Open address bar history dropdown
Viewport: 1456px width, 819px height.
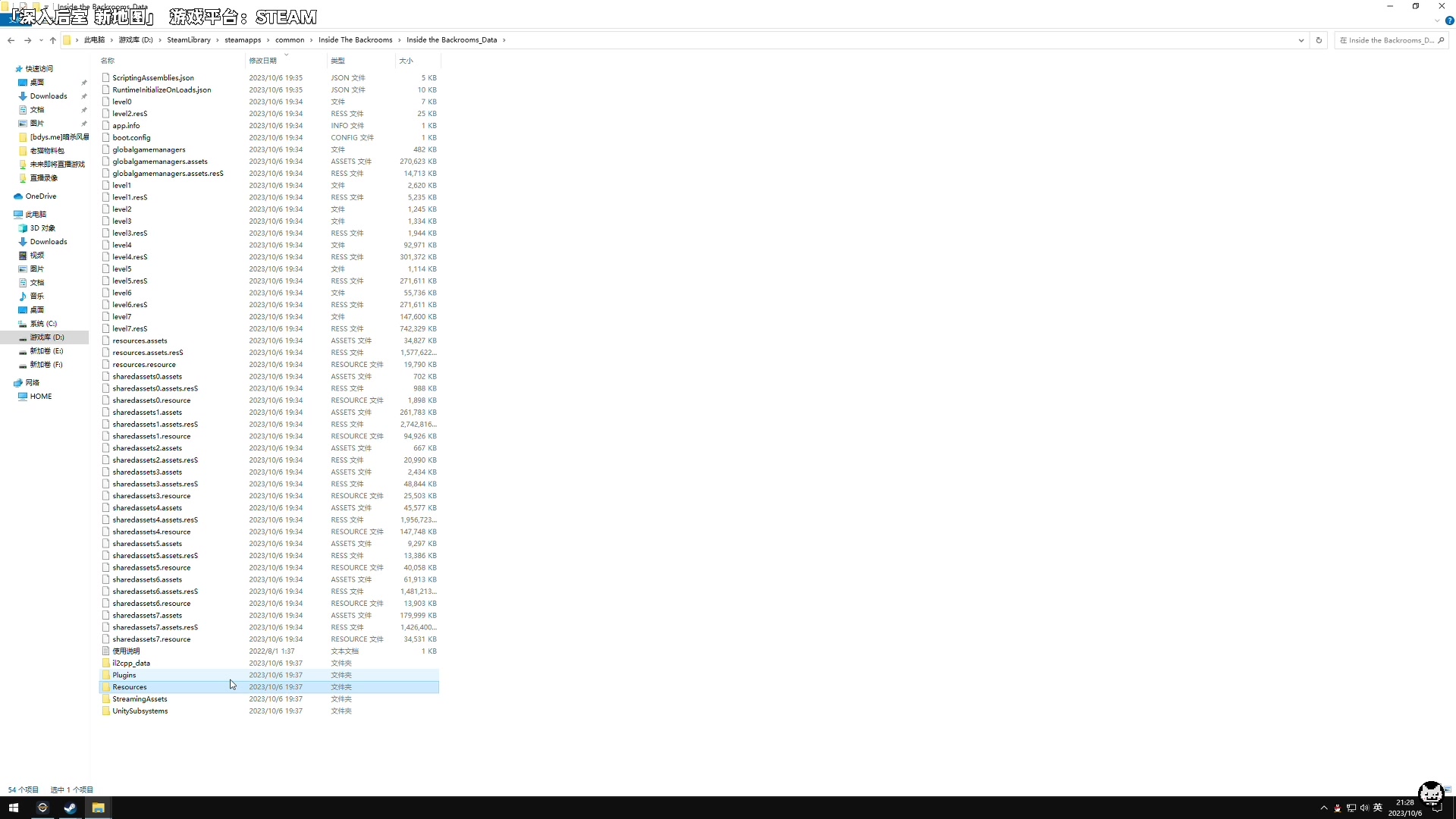(1301, 40)
